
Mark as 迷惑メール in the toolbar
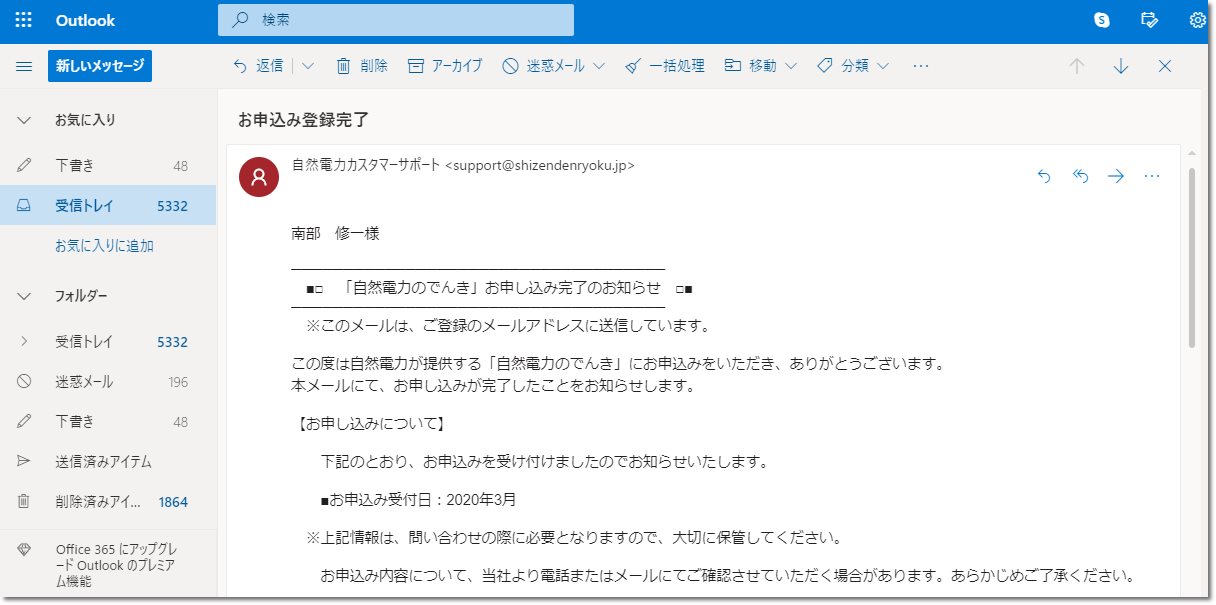pos(544,66)
